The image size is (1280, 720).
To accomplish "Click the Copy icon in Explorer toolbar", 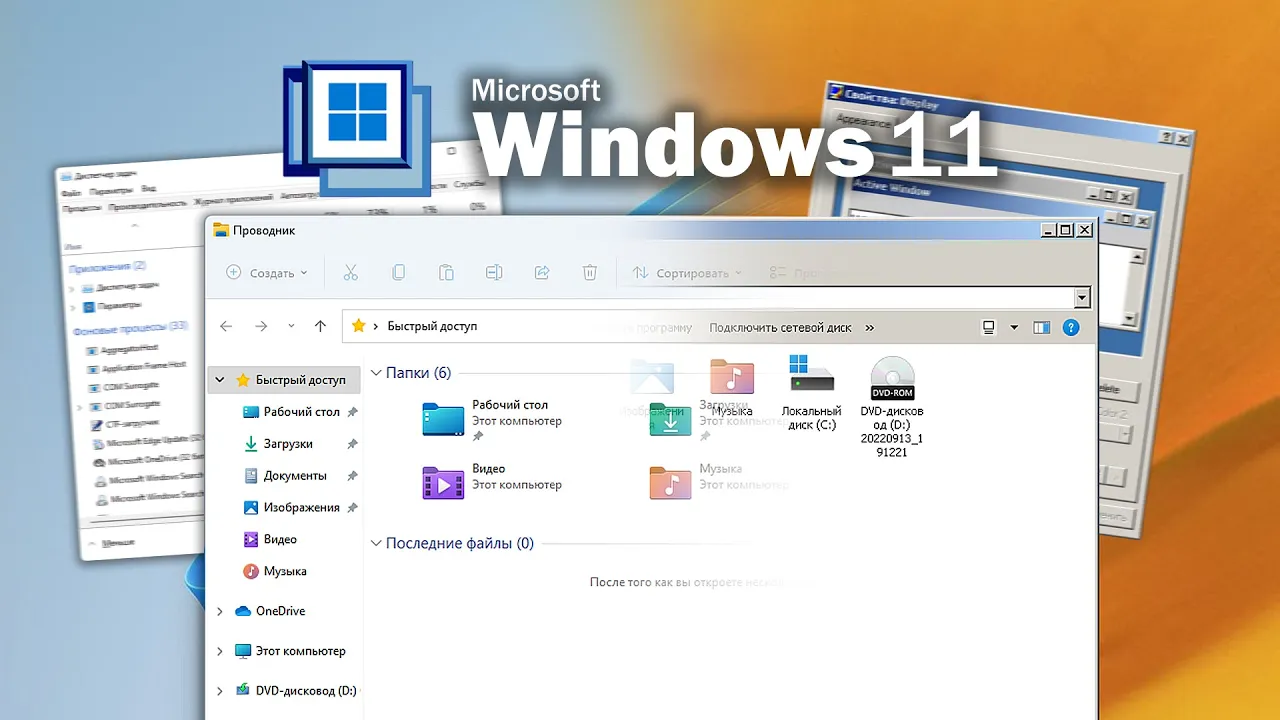I will (398, 272).
